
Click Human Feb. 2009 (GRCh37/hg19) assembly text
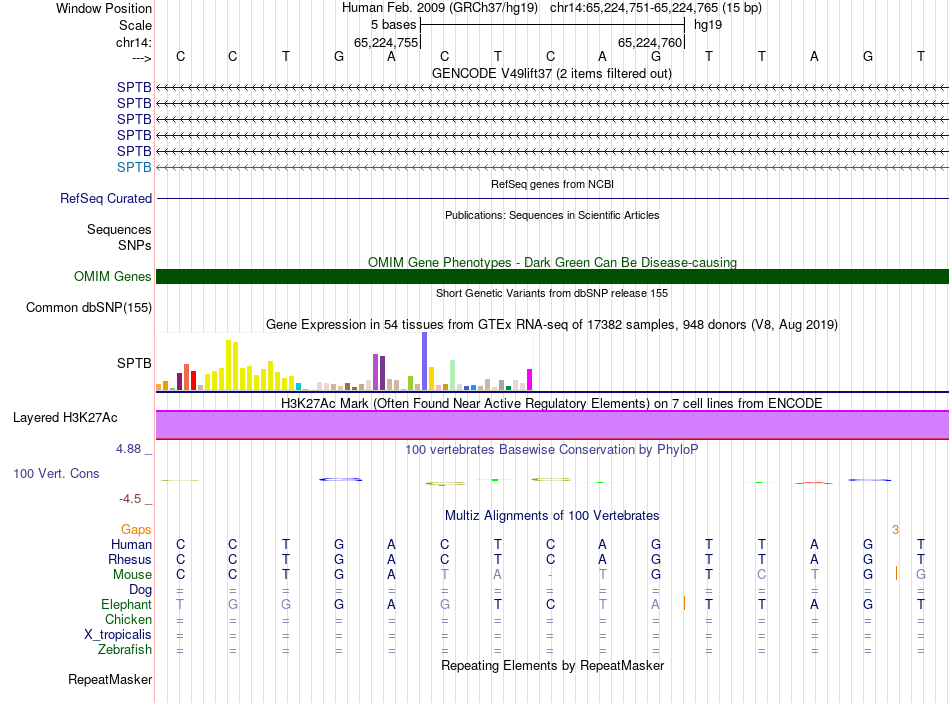(440, 8)
